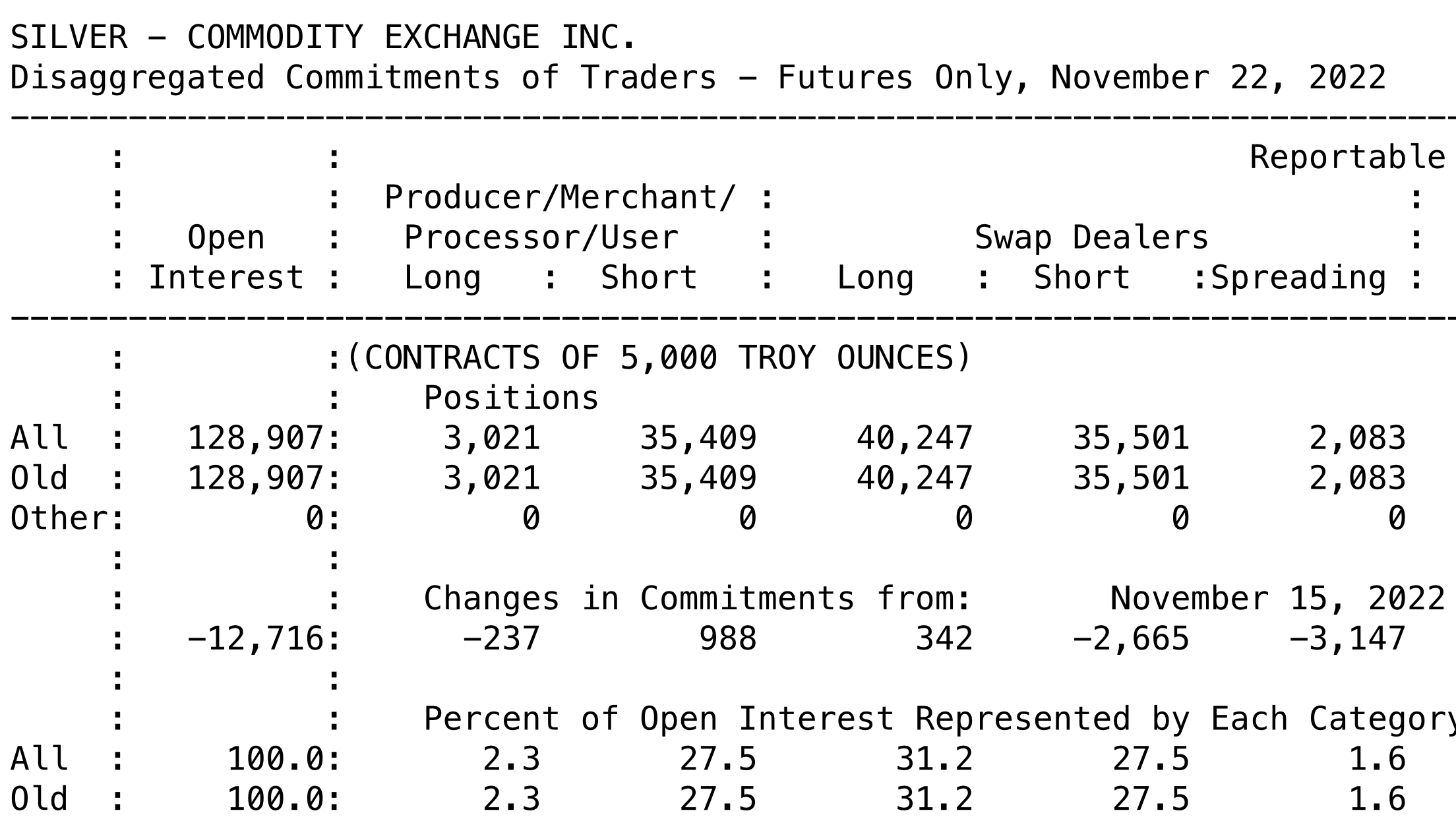Click the All row open interest 128,907
This screenshot has height=819, width=1456.
256,439
